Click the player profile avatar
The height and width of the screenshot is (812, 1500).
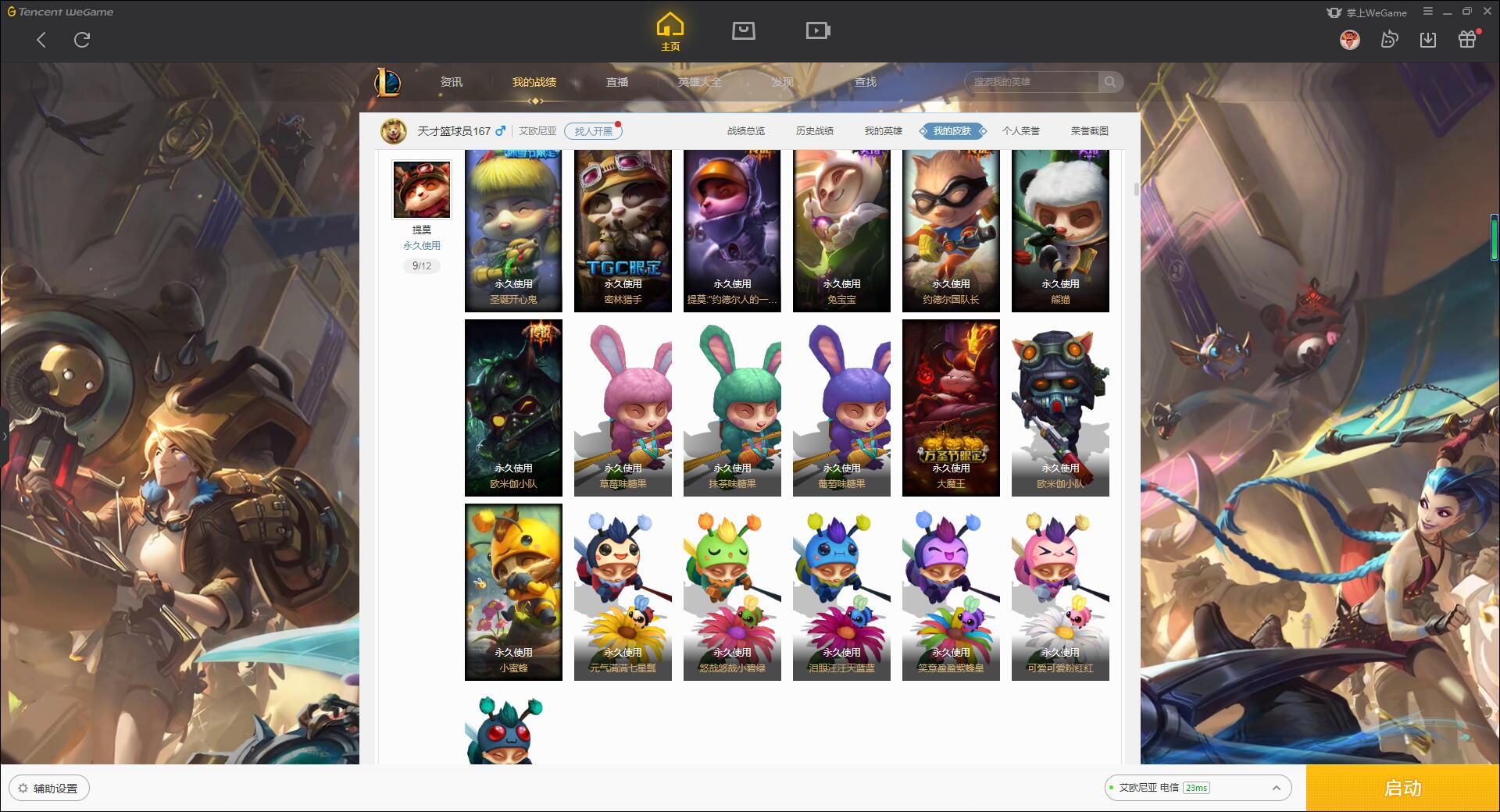394,131
